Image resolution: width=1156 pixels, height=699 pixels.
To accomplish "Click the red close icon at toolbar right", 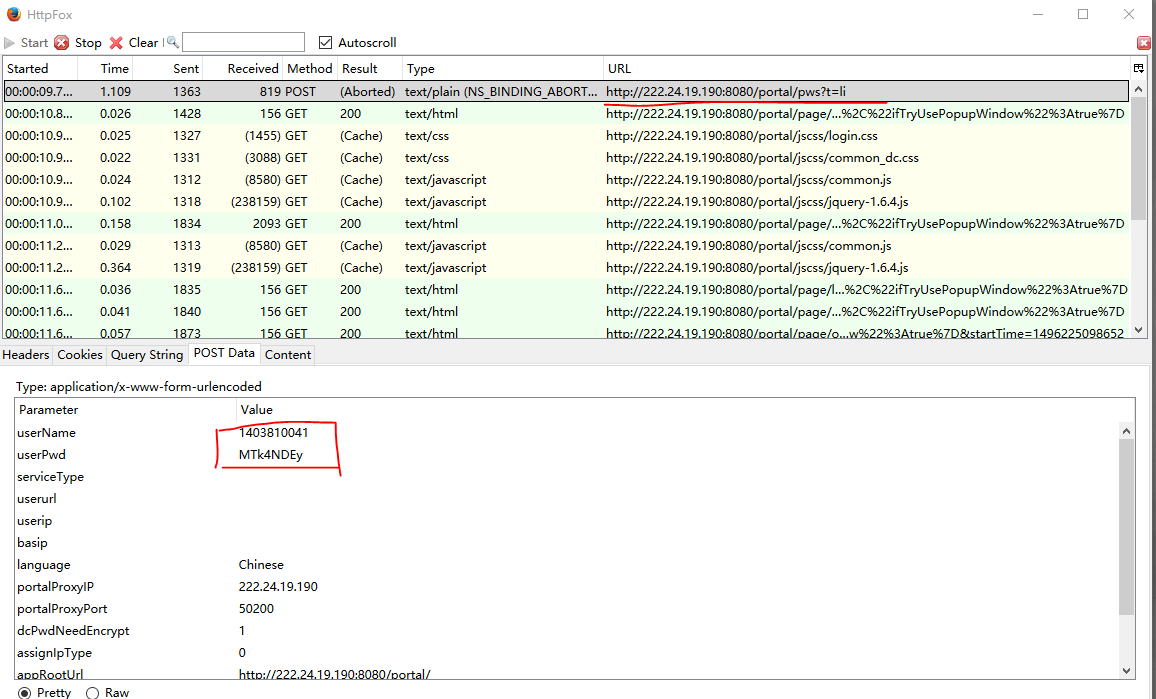I will [1144, 44].
